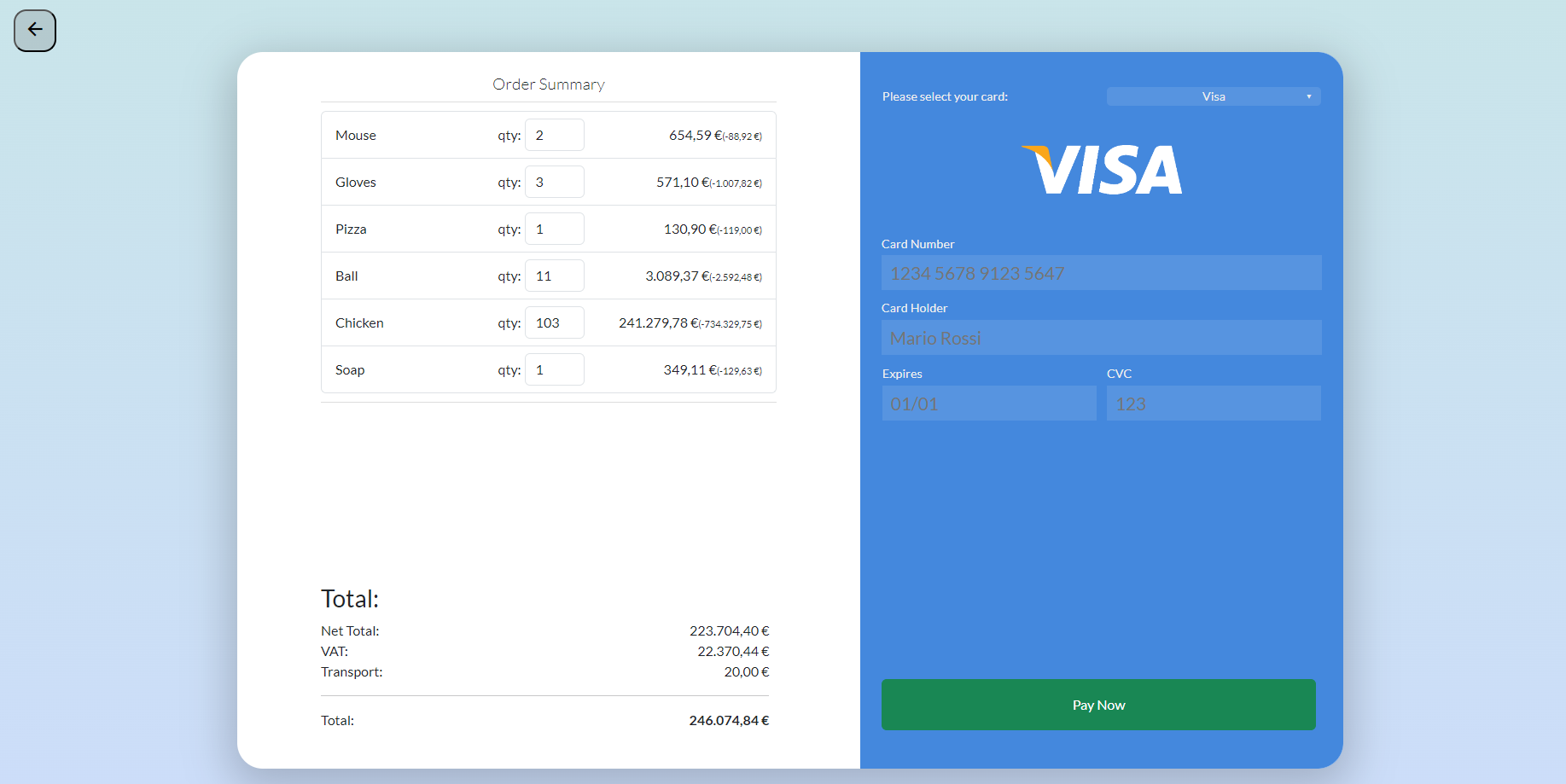Edit the Mouse quantity field
Image resolution: width=1566 pixels, height=784 pixels.
(554, 136)
